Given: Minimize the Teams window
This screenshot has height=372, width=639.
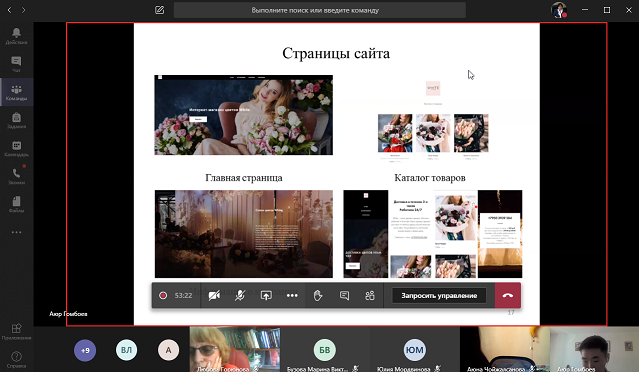Looking at the screenshot, I should click(x=585, y=10).
